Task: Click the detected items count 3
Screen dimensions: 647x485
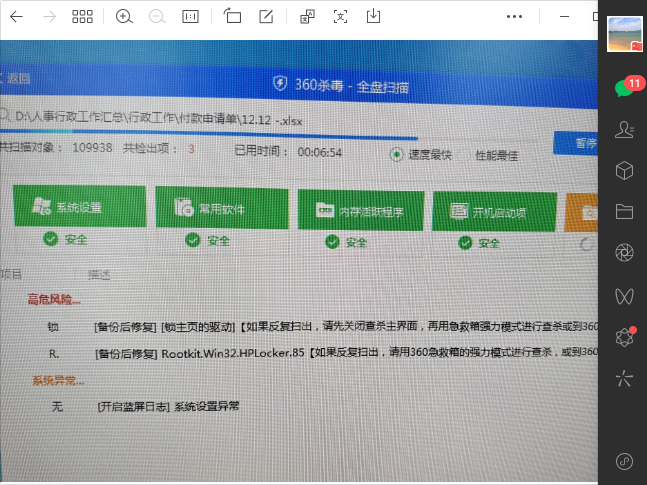Action: (191, 149)
